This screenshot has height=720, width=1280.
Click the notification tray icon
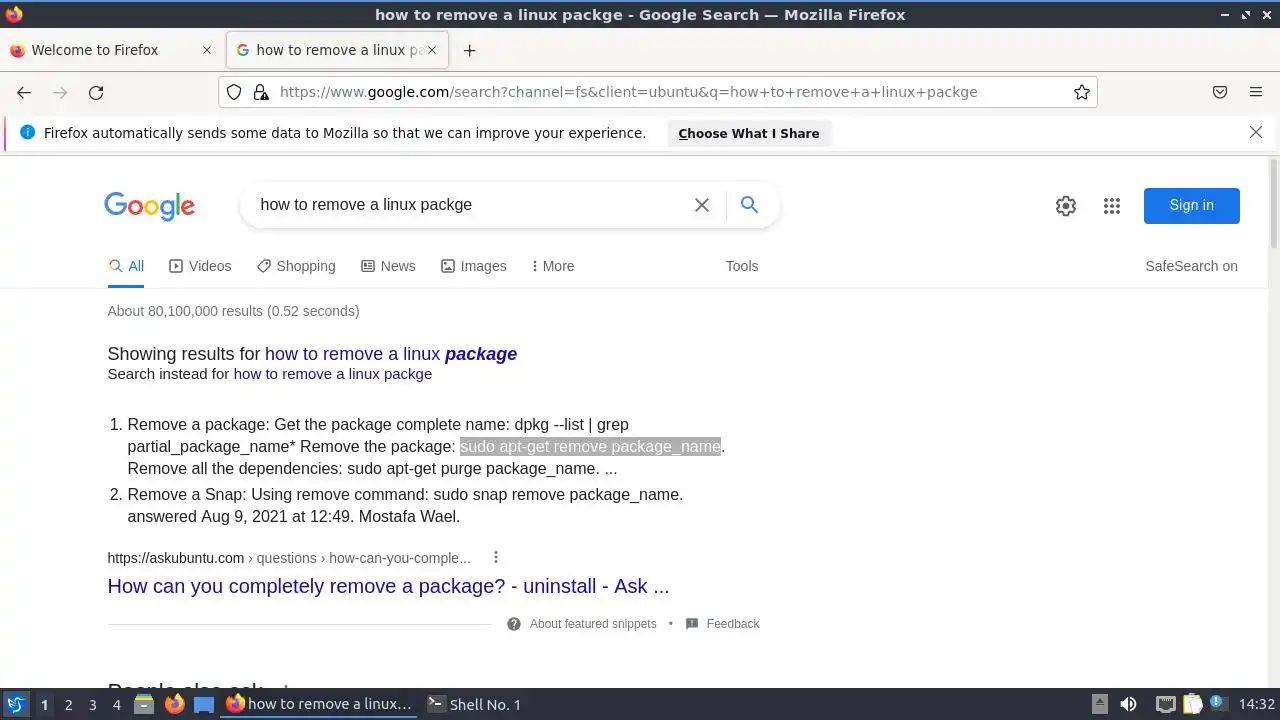(x=1220, y=704)
